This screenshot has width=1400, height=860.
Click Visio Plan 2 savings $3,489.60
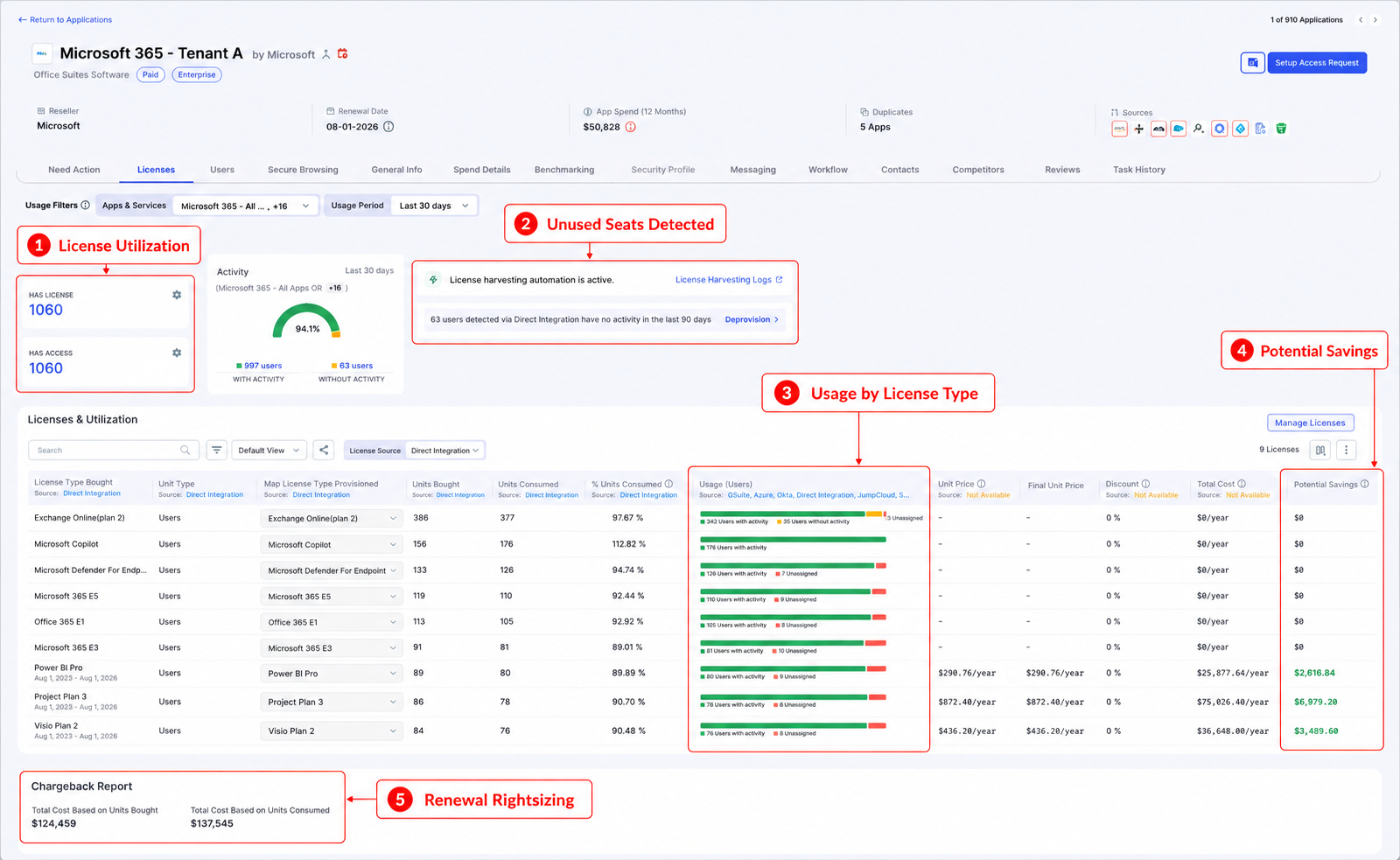pyautogui.click(x=1316, y=731)
